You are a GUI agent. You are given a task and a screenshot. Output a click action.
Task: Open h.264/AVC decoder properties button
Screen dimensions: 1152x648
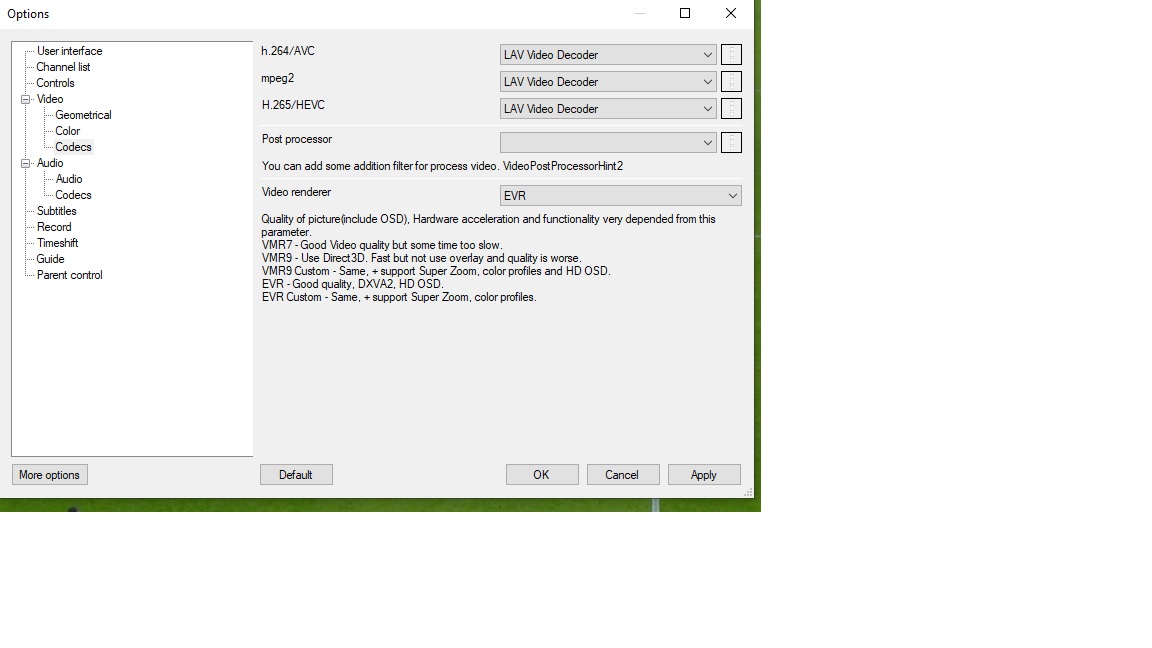point(731,55)
